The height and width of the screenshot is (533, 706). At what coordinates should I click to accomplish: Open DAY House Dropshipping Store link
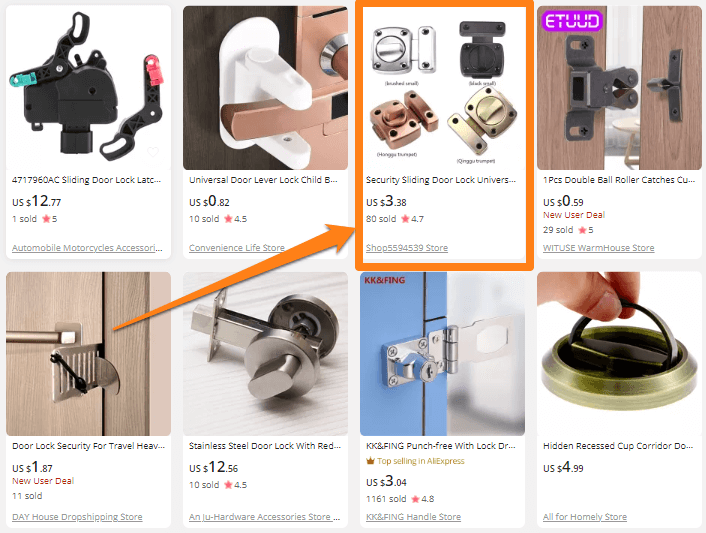point(77,517)
